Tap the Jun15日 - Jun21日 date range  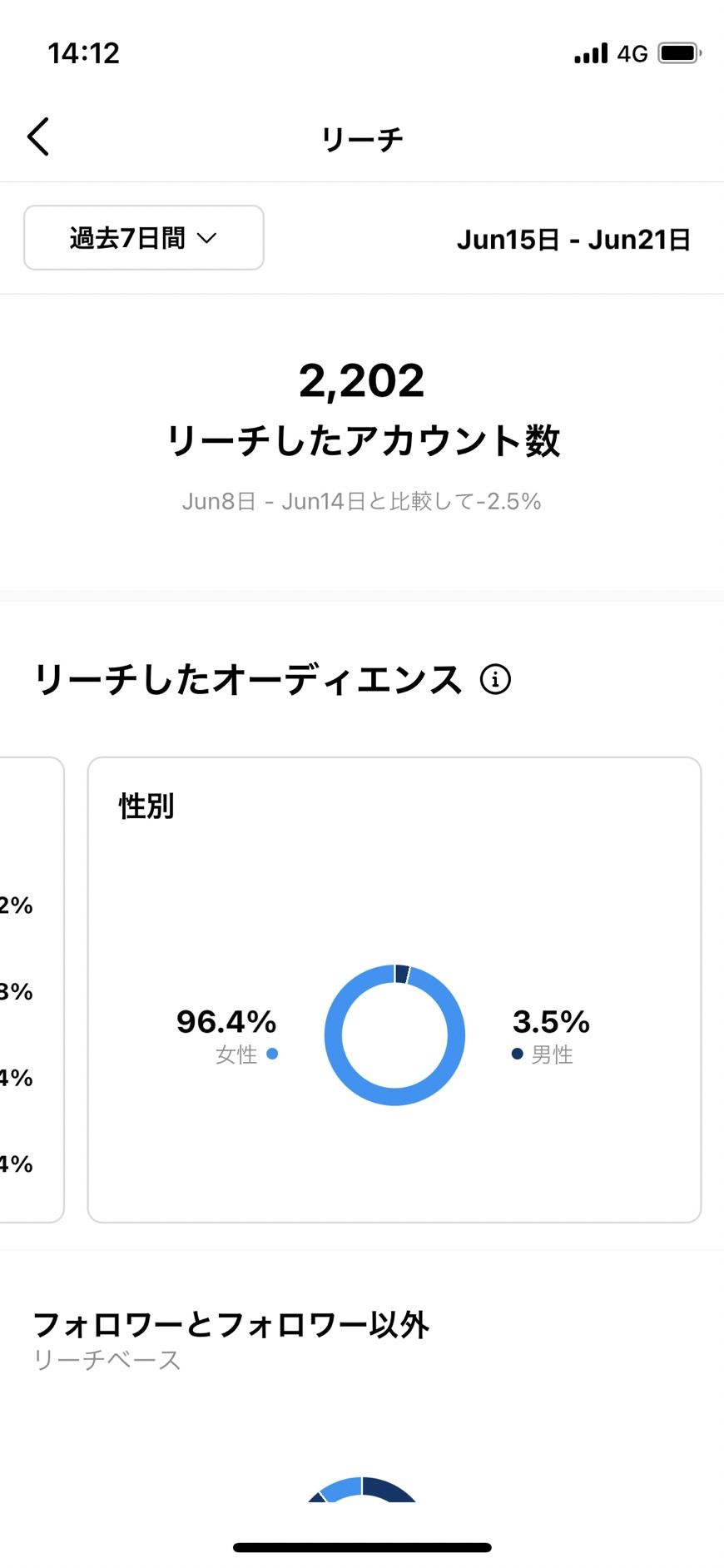(574, 240)
